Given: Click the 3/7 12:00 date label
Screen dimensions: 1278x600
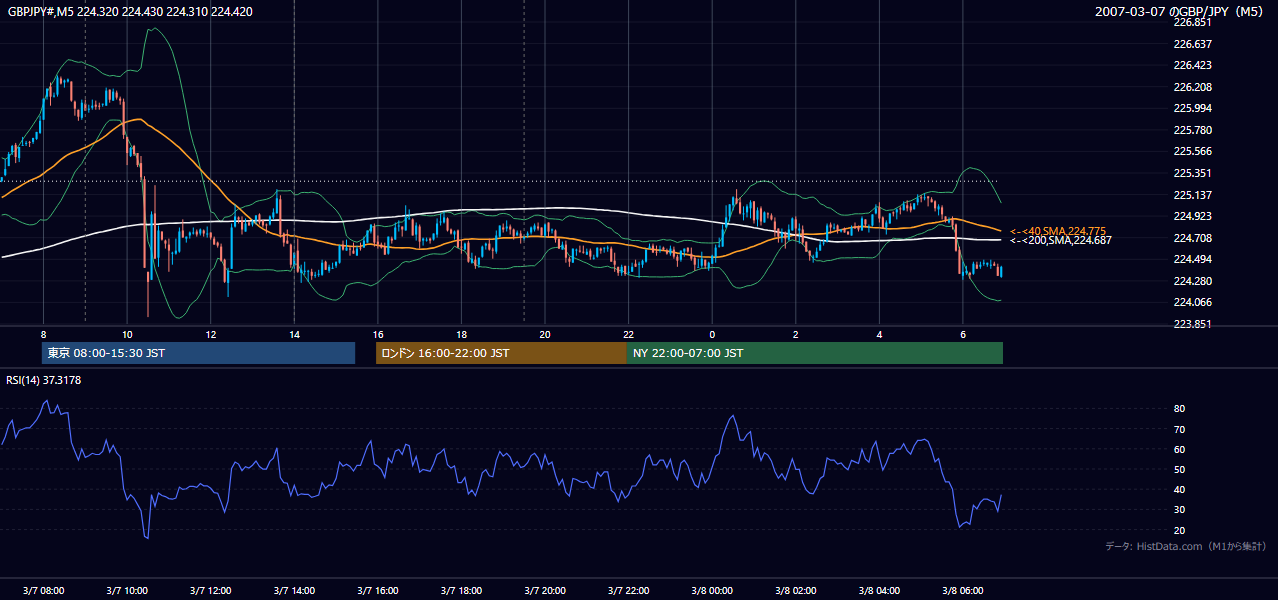Looking at the screenshot, I should tap(211, 591).
